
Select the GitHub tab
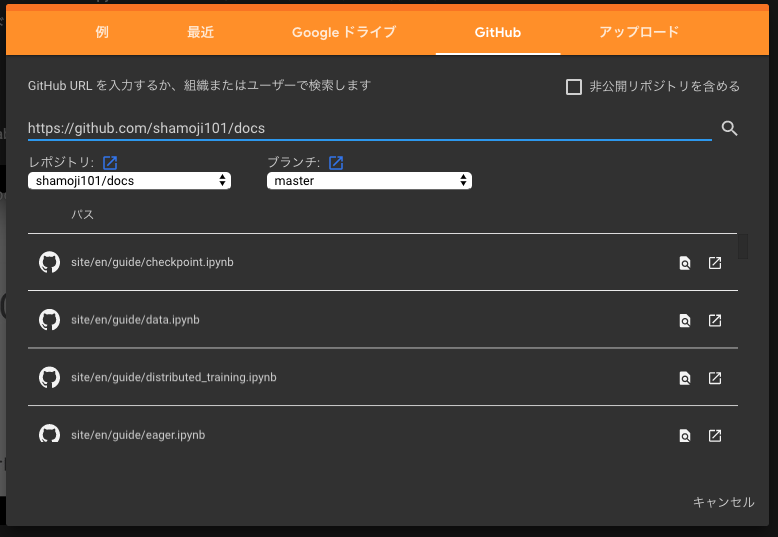pyautogui.click(x=498, y=32)
